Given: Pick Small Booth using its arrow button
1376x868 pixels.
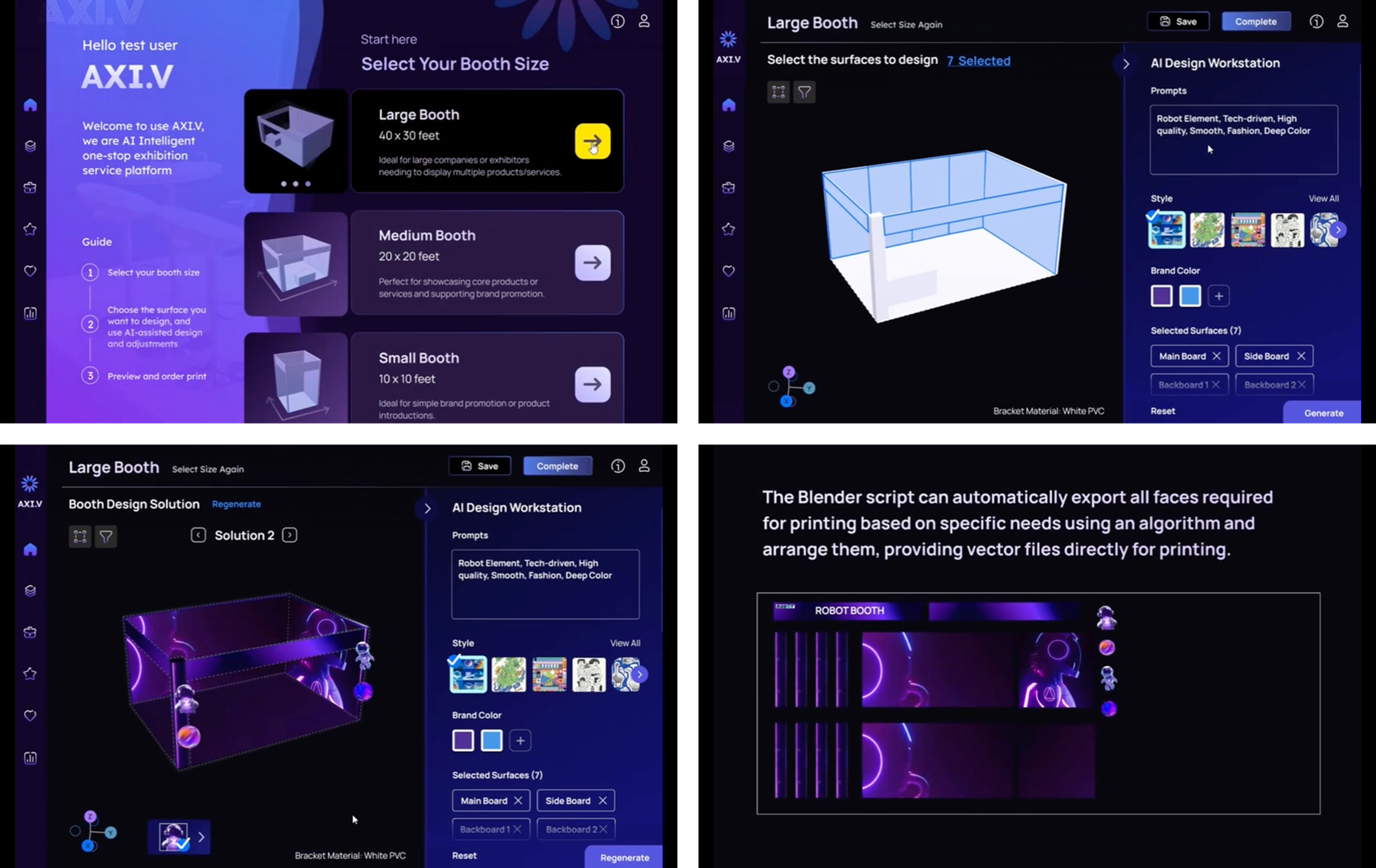Looking at the screenshot, I should (592, 384).
